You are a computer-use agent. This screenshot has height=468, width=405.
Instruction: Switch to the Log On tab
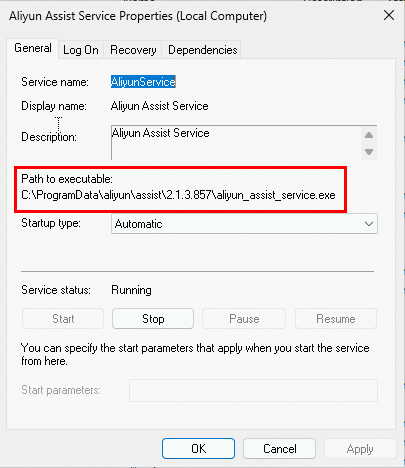[81, 50]
